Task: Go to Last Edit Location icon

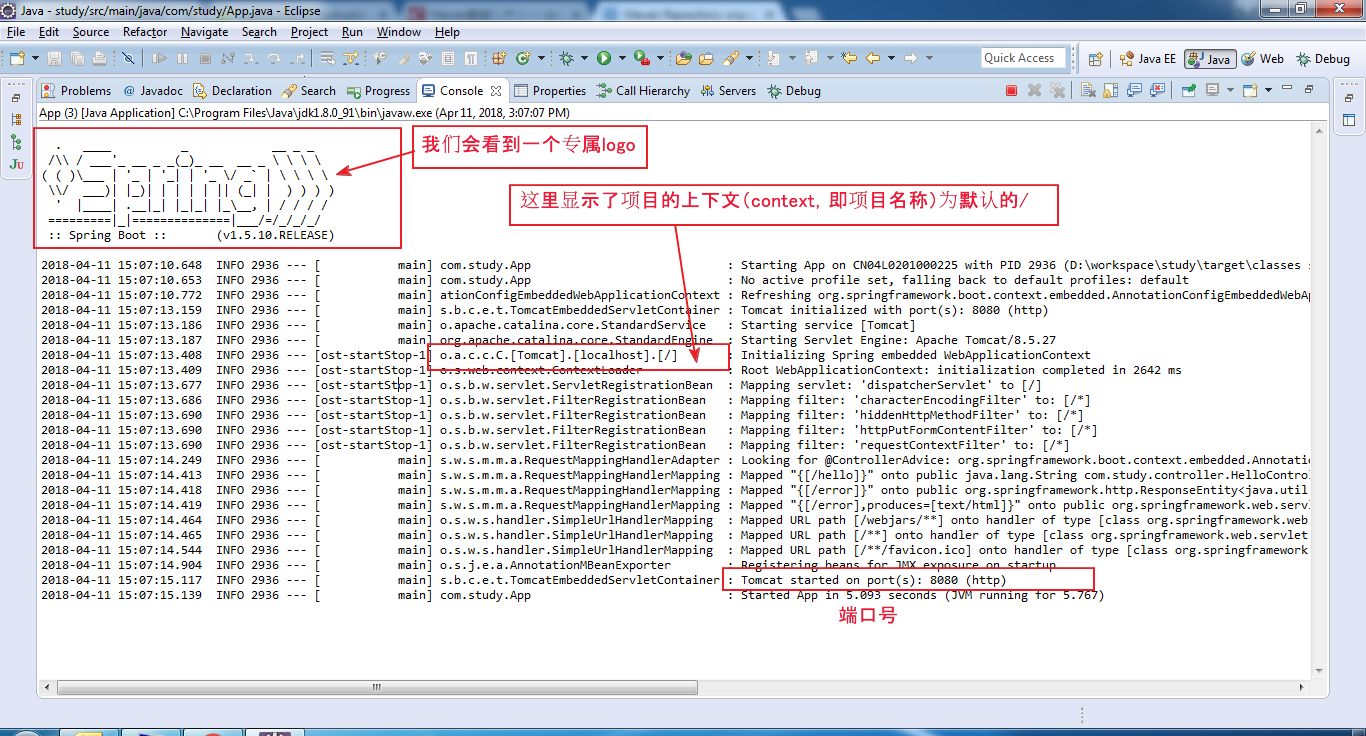Action: click(x=848, y=58)
